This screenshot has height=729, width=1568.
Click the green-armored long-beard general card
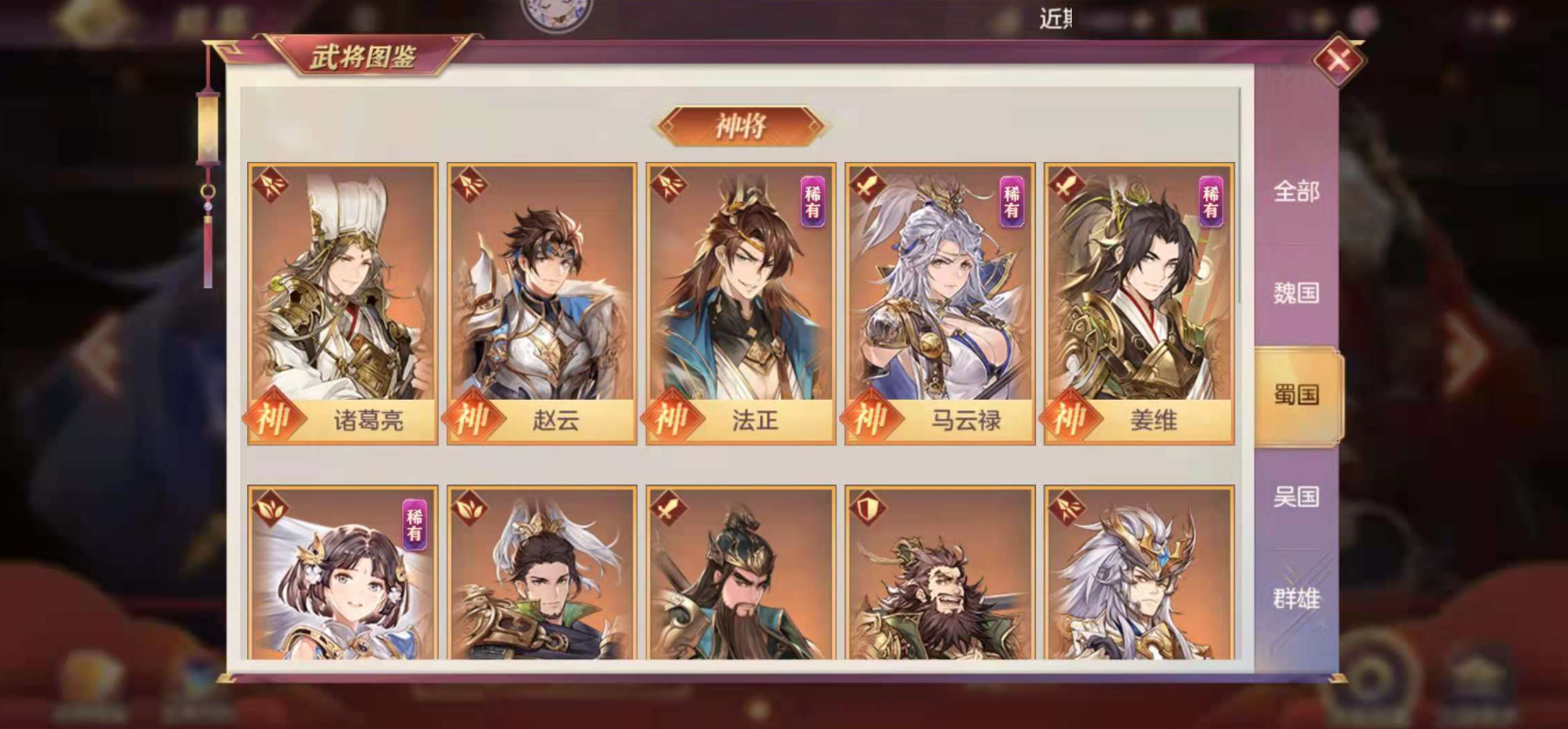[741, 572]
